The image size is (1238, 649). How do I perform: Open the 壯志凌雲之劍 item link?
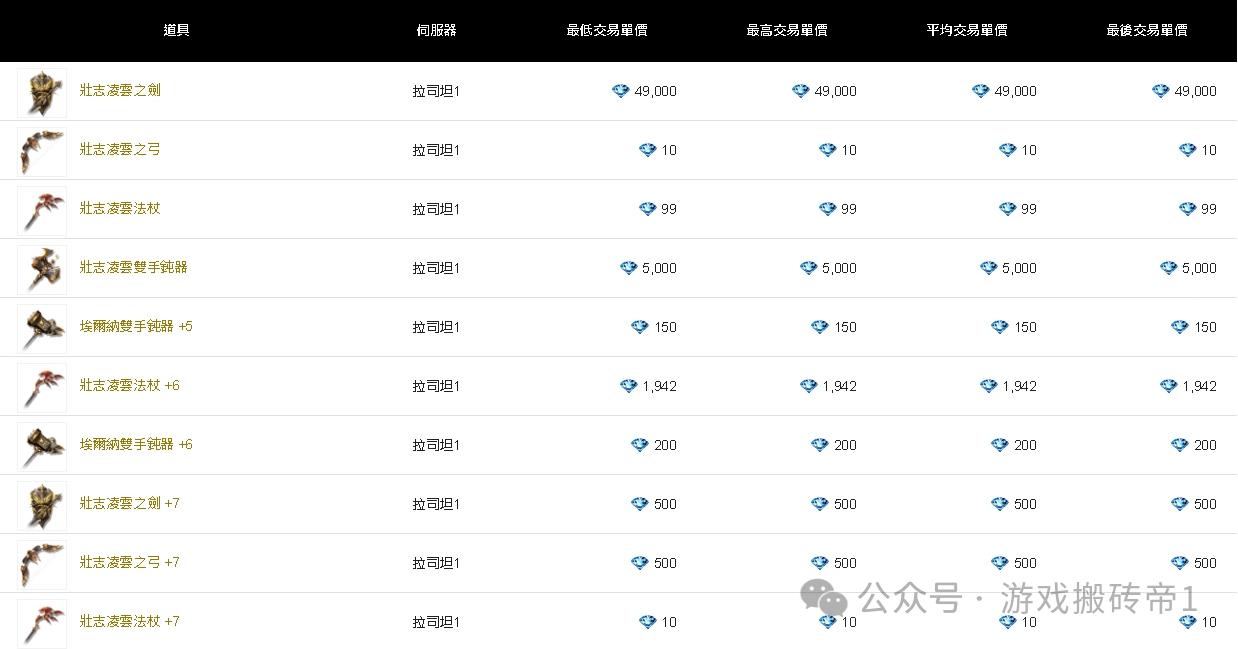point(120,90)
